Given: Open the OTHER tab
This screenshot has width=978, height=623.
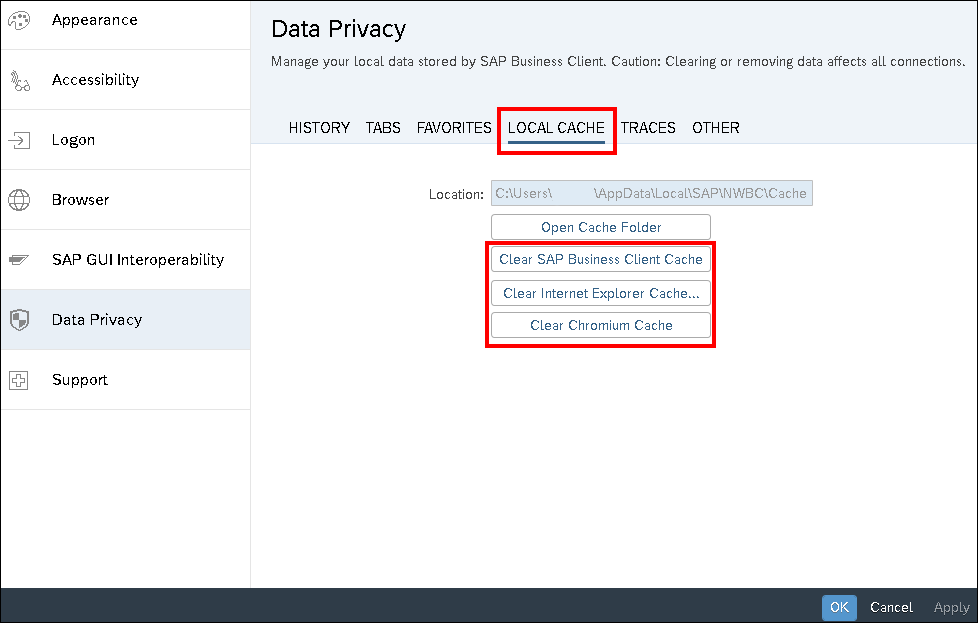Looking at the screenshot, I should click(716, 128).
